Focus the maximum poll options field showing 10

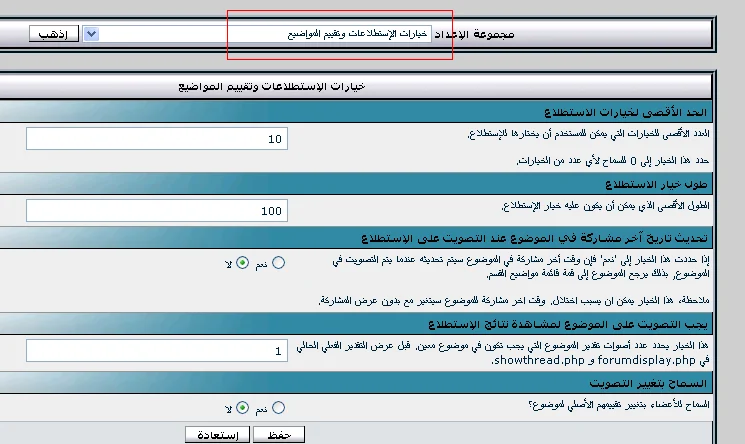(156, 138)
